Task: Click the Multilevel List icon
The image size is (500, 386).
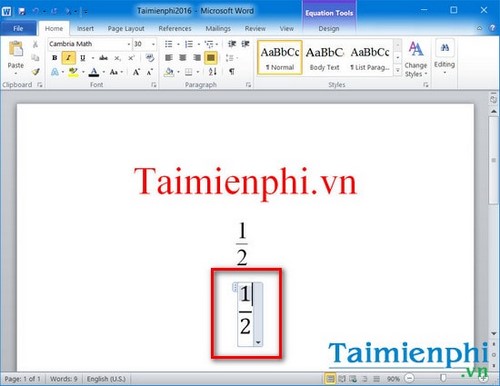Action: (x=209, y=44)
